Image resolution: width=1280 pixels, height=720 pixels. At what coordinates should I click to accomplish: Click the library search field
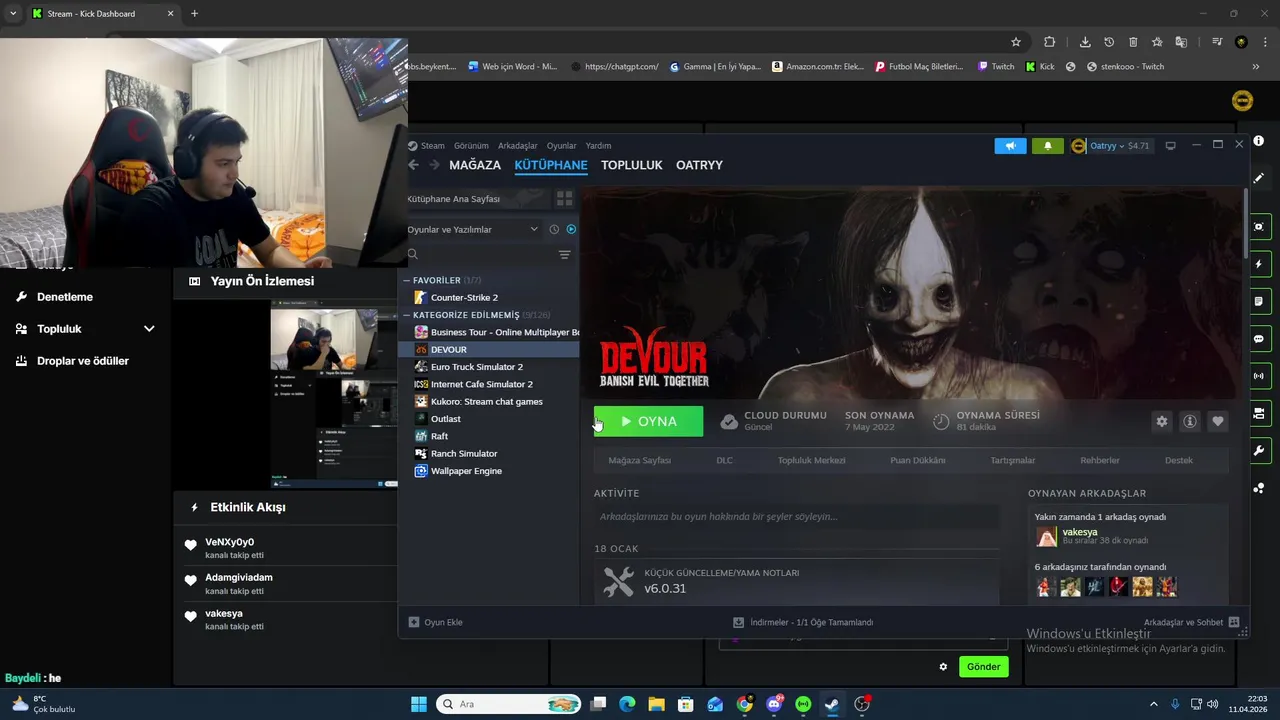click(480, 255)
